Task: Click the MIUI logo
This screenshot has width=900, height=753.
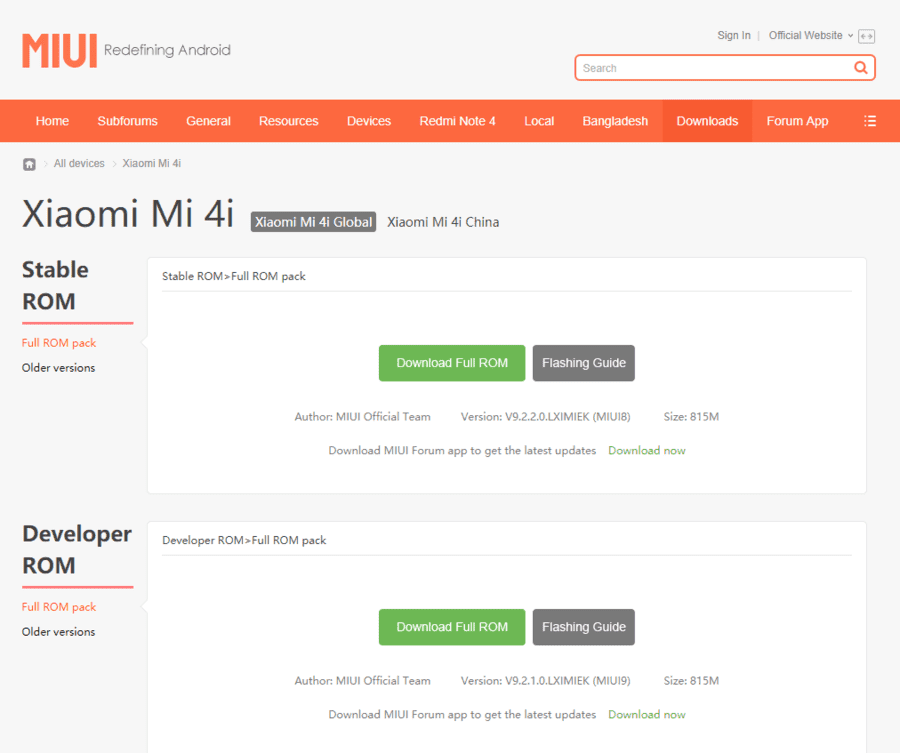Action: (60, 51)
